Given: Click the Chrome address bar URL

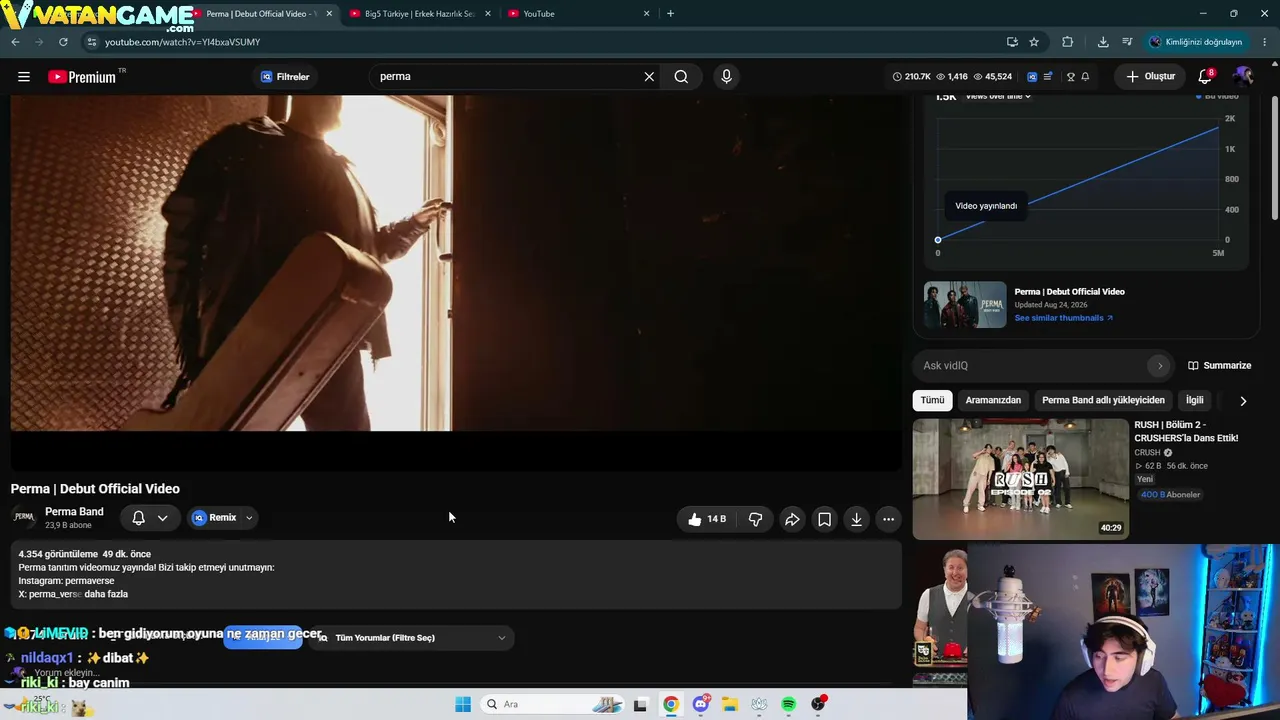Looking at the screenshot, I should [182, 42].
